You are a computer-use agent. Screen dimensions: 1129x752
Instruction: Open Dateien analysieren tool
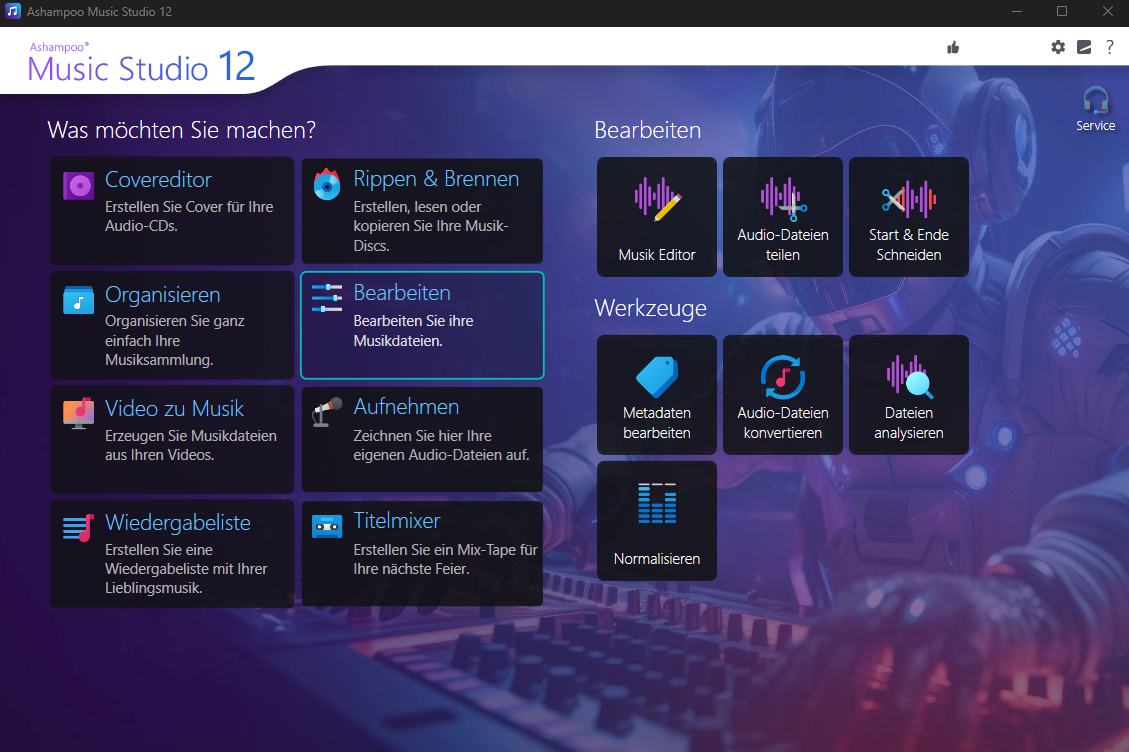(909, 395)
